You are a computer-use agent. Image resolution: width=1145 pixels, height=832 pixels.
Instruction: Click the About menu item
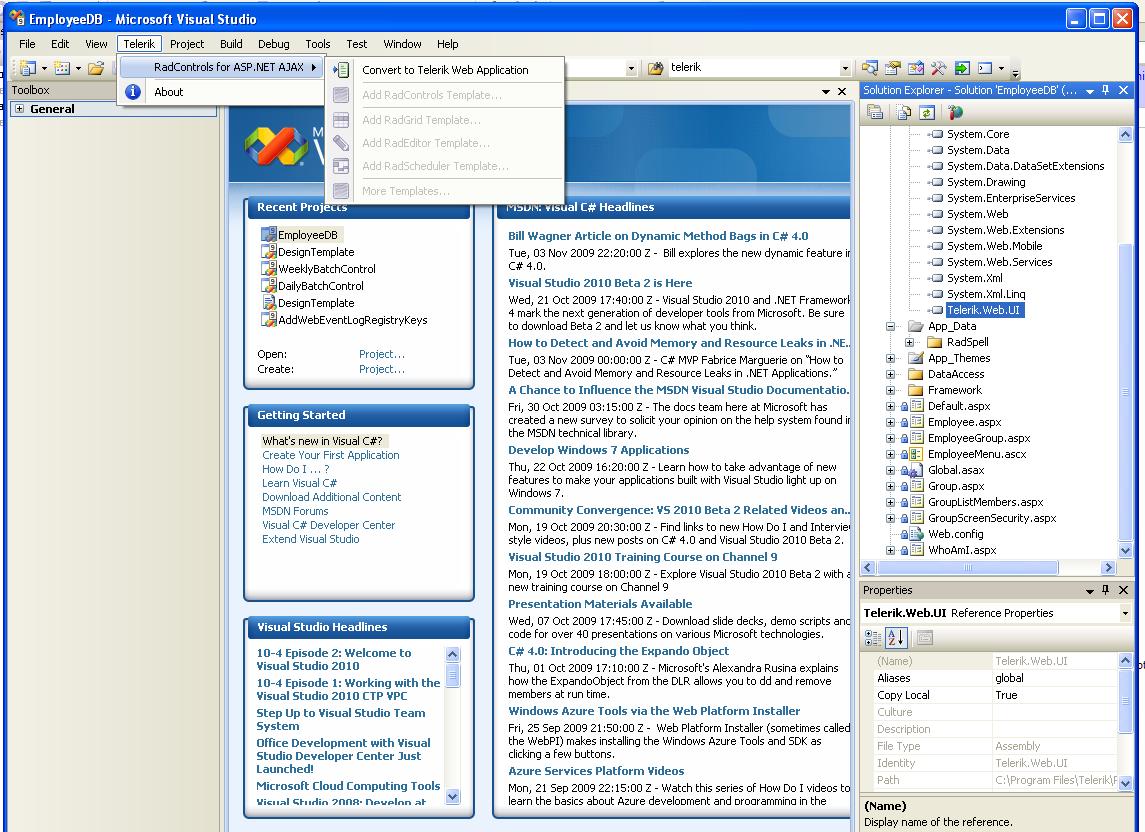coord(168,92)
